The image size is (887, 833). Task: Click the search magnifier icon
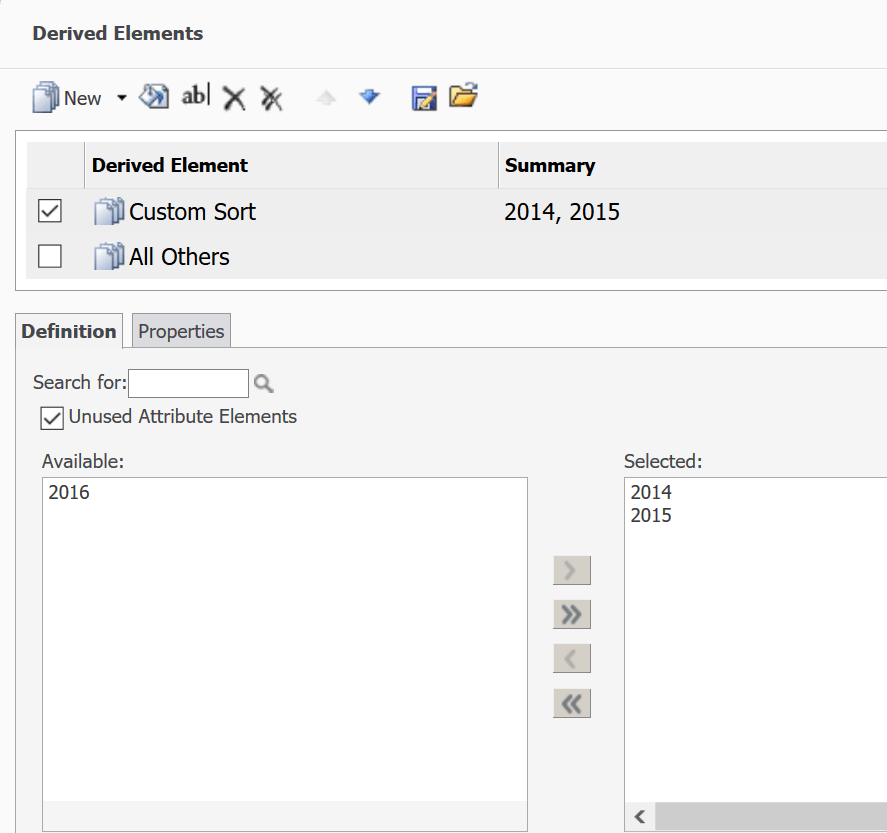[x=264, y=383]
